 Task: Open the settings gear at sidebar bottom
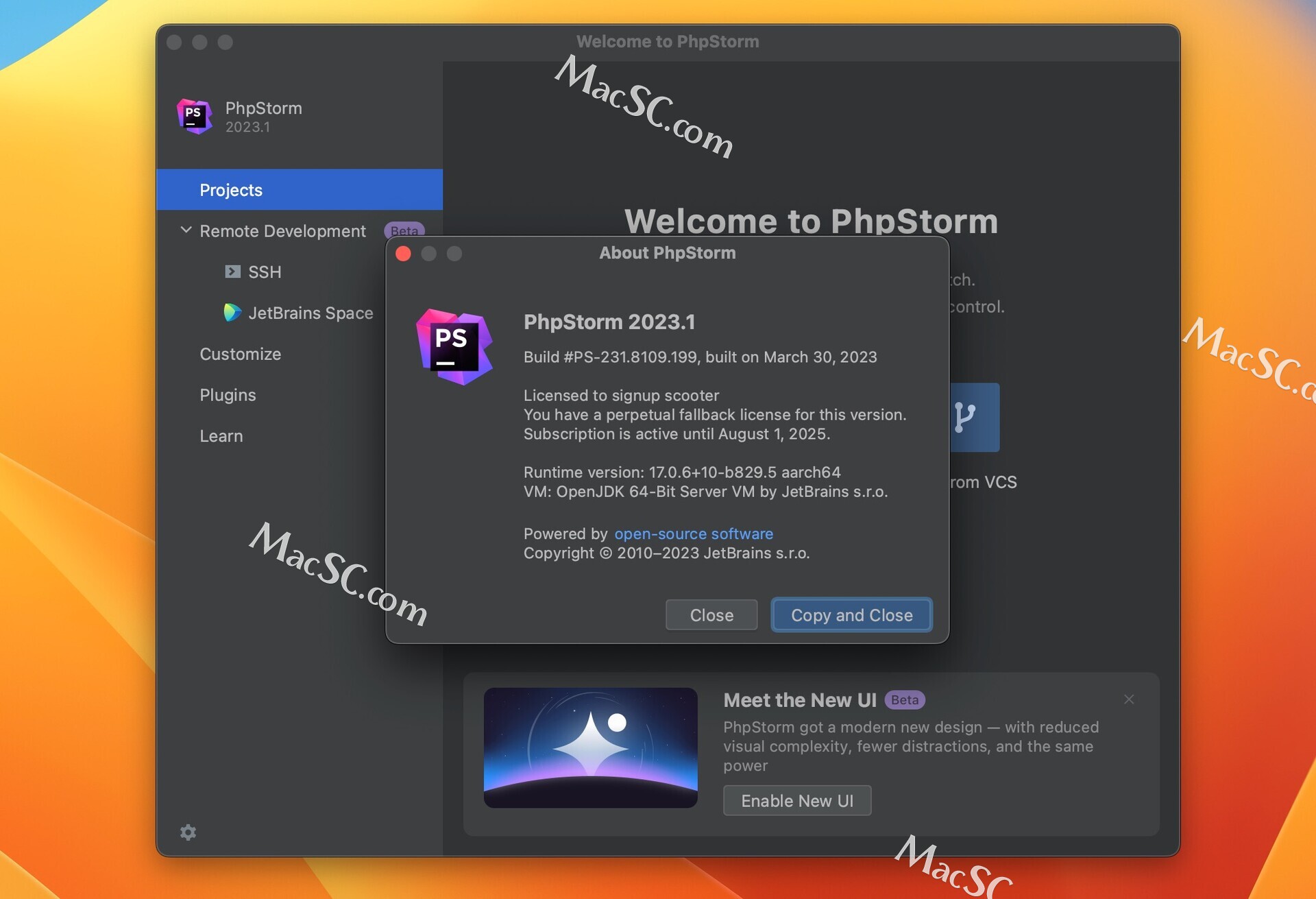188,832
